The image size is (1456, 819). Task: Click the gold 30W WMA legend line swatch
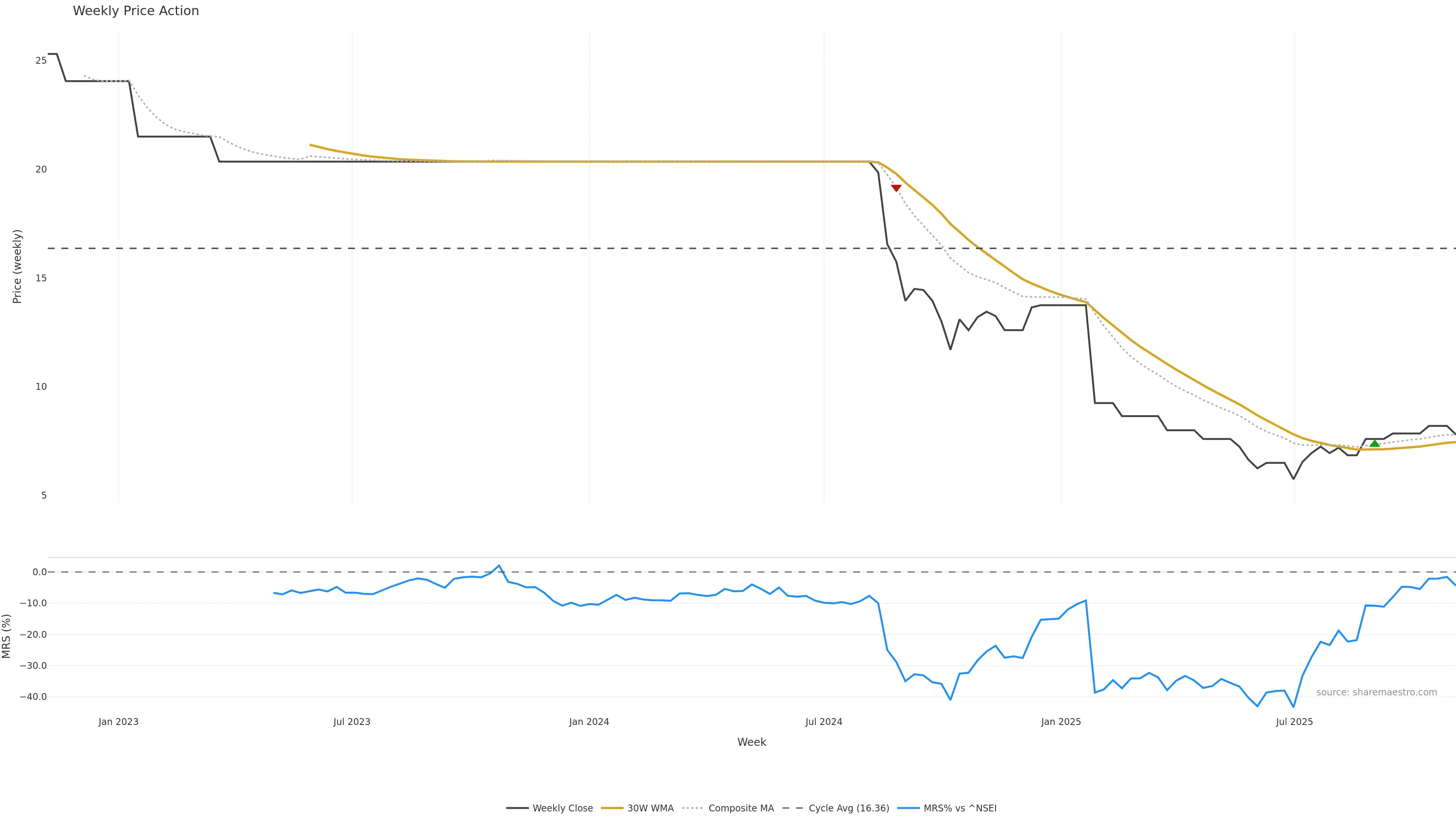612,808
